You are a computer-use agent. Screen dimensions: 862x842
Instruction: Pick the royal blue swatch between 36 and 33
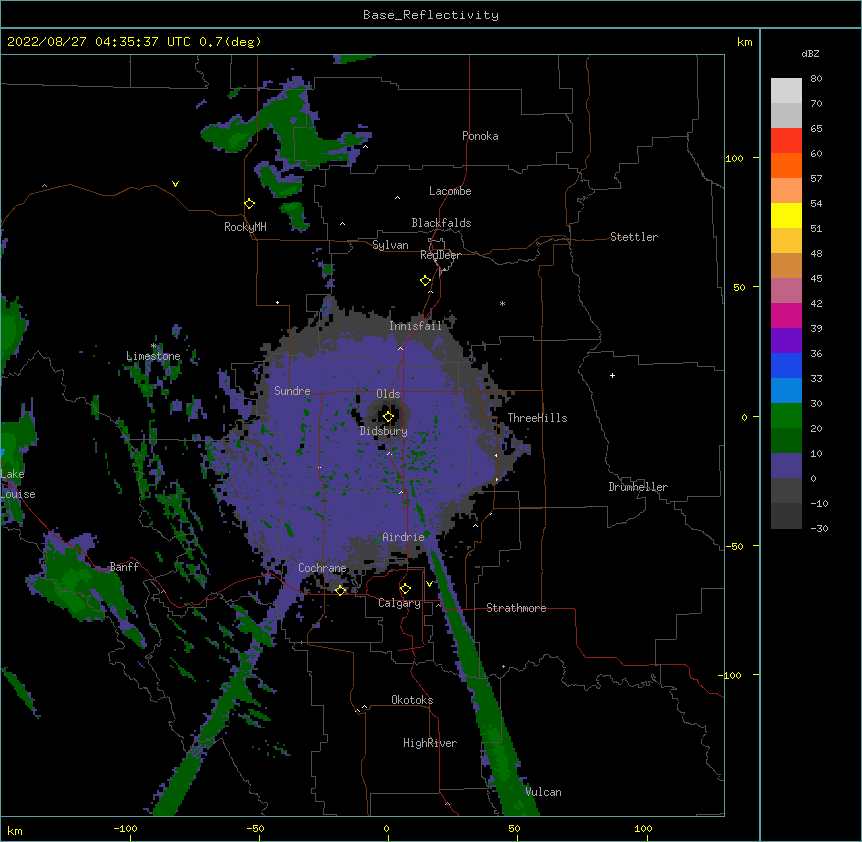pos(786,365)
